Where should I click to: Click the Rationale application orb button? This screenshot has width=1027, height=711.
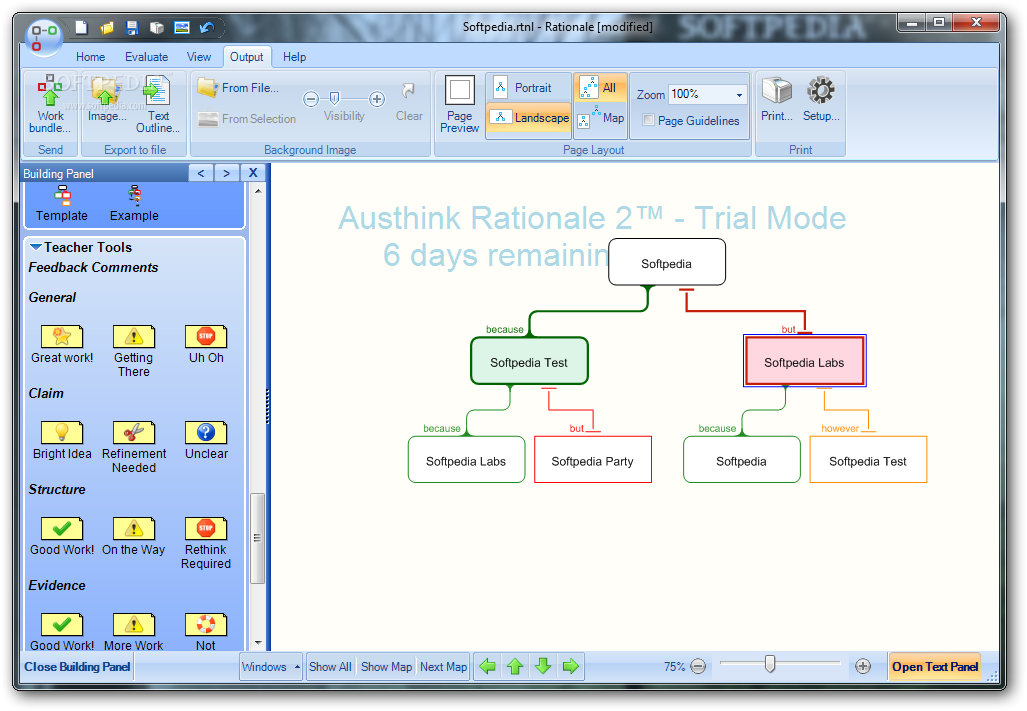pos(44,37)
